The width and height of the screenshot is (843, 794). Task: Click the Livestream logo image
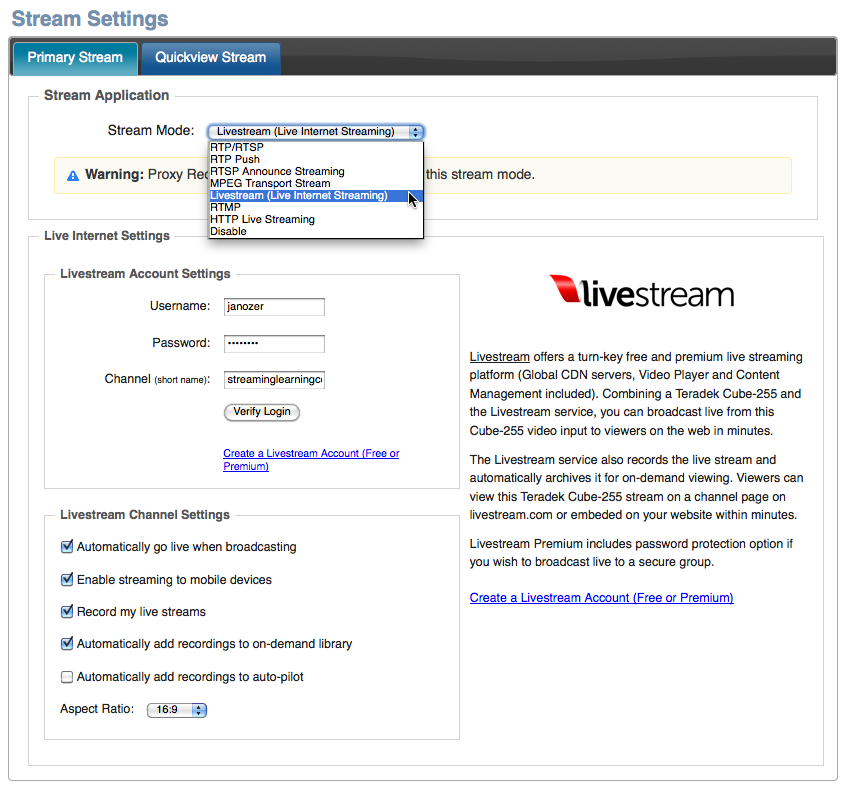click(641, 291)
